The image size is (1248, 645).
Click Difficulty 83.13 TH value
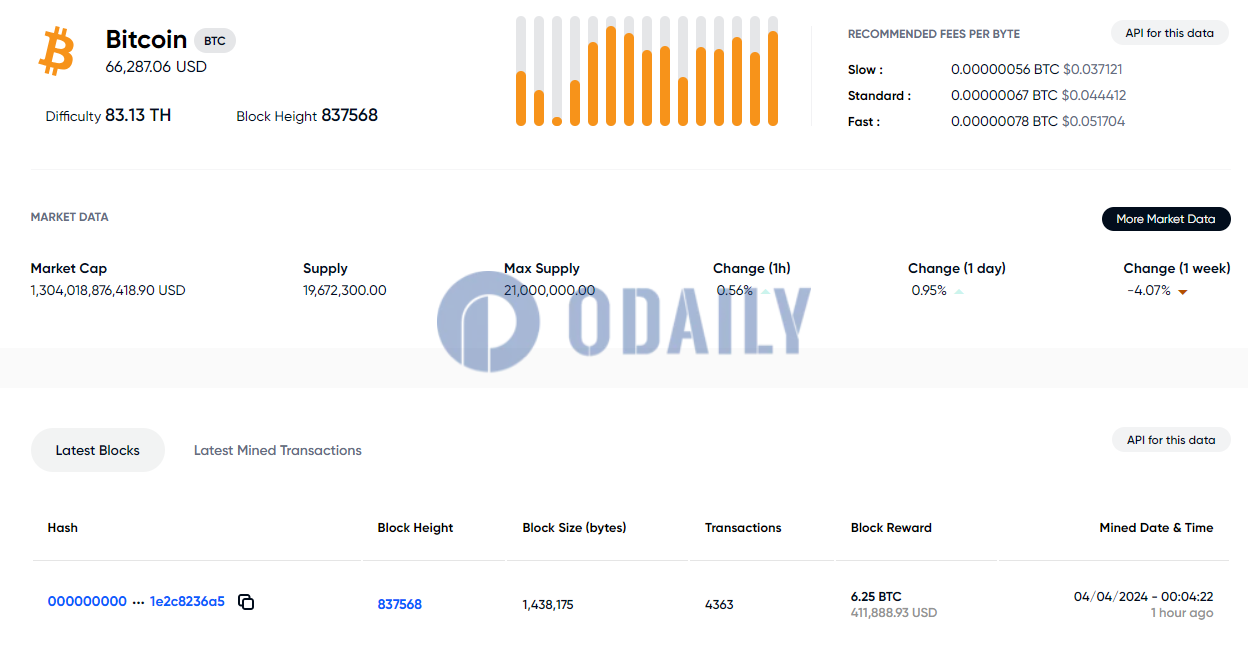coord(138,115)
